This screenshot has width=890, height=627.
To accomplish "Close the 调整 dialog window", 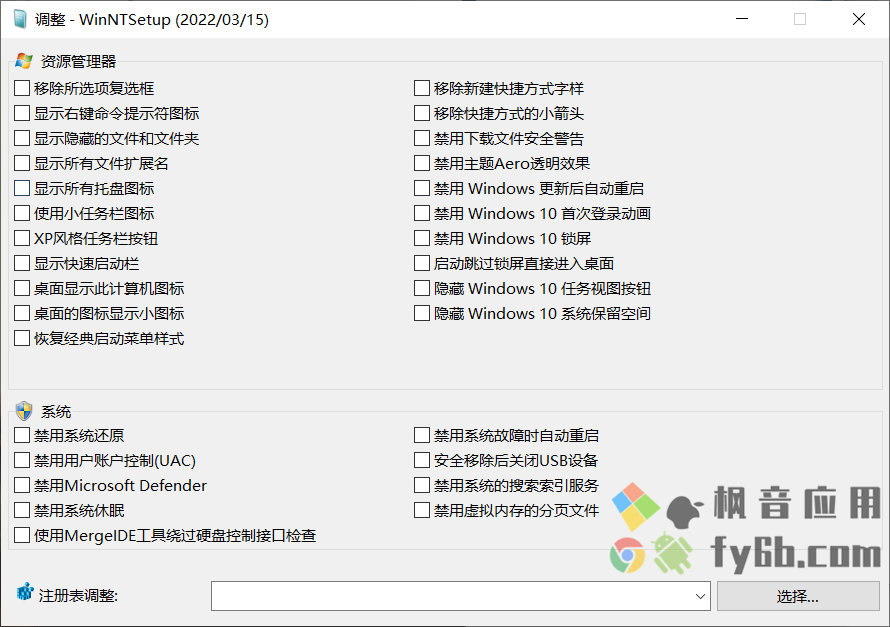I will click(x=859, y=19).
